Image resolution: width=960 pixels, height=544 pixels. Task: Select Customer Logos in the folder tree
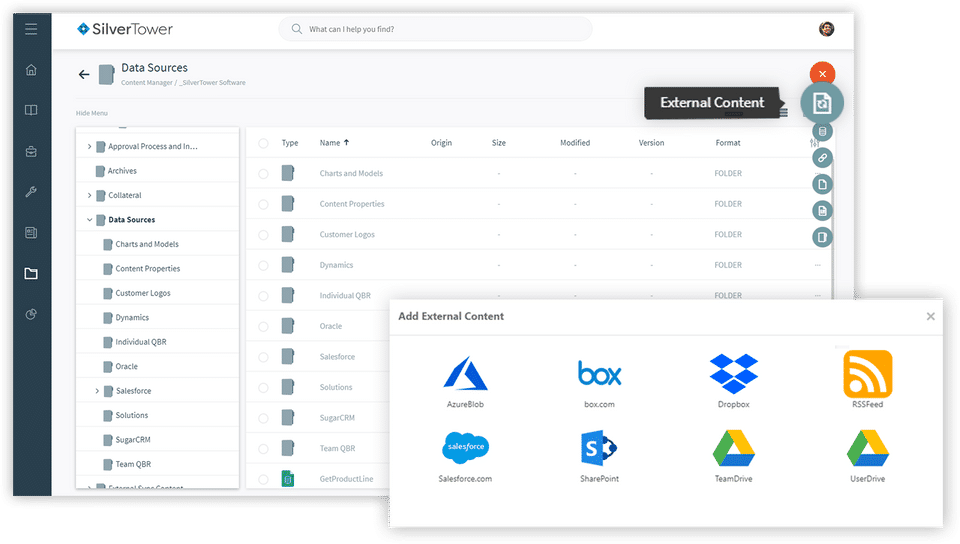[x=143, y=293]
